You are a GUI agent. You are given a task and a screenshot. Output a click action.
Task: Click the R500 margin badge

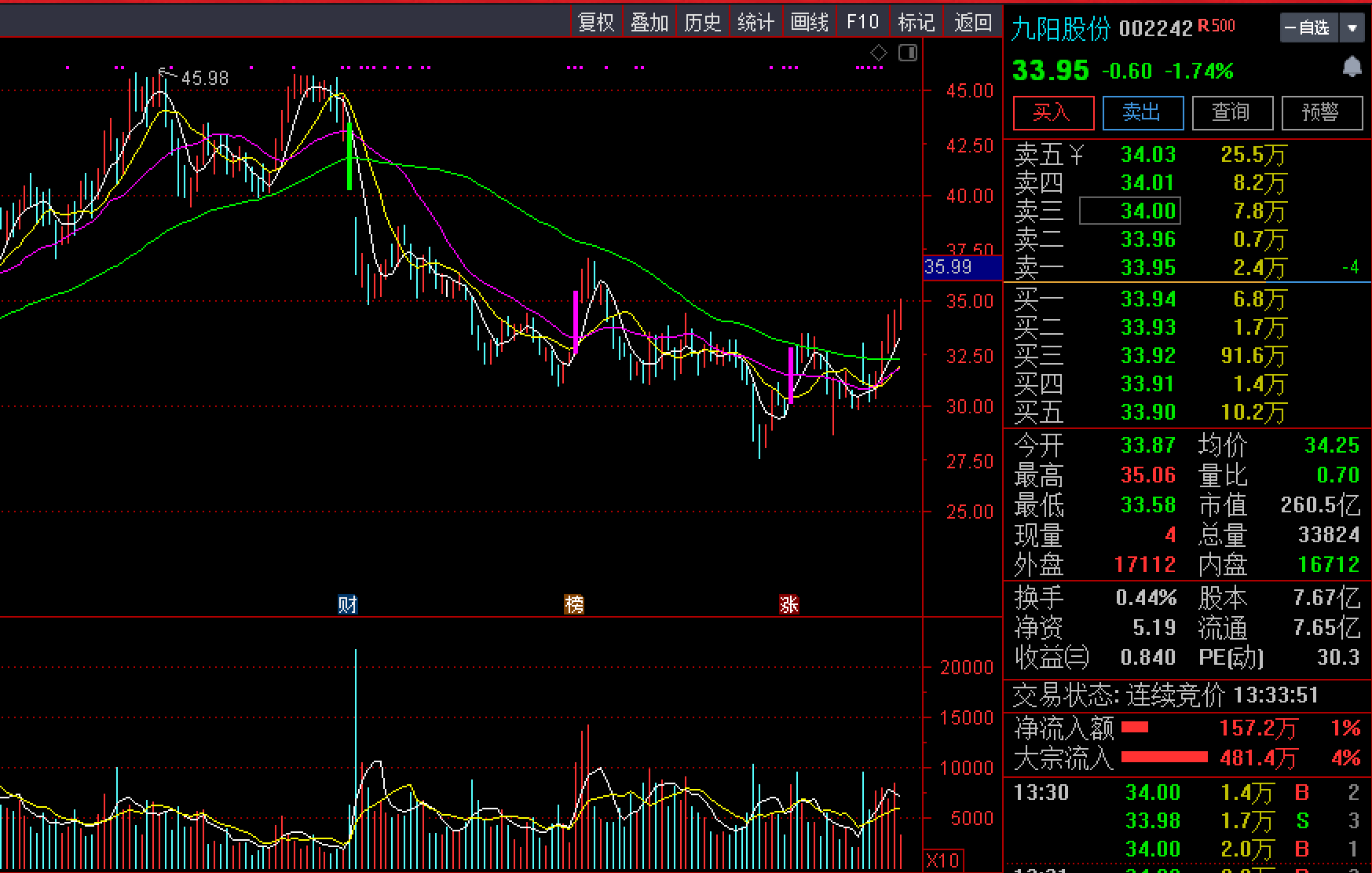pyautogui.click(x=1217, y=26)
